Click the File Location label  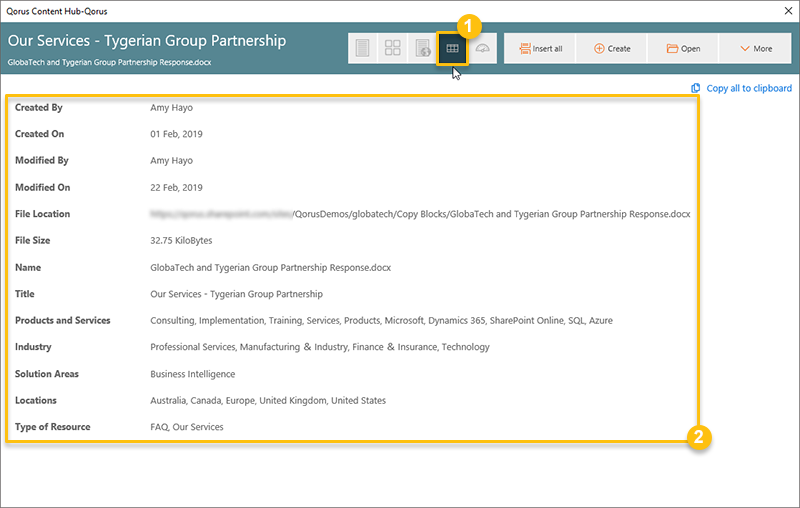[x=42, y=214]
